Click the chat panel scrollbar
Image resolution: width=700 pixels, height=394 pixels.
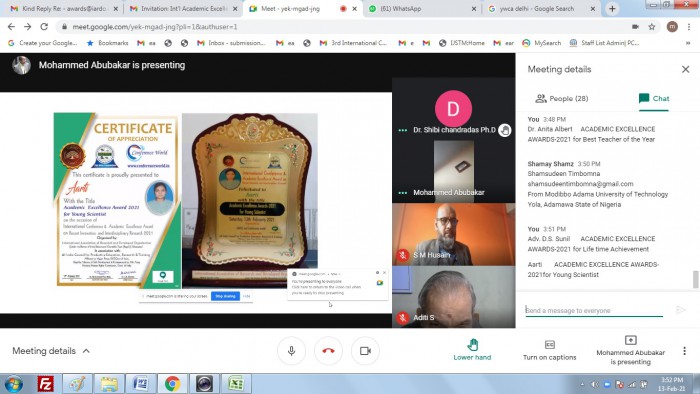tap(696, 280)
